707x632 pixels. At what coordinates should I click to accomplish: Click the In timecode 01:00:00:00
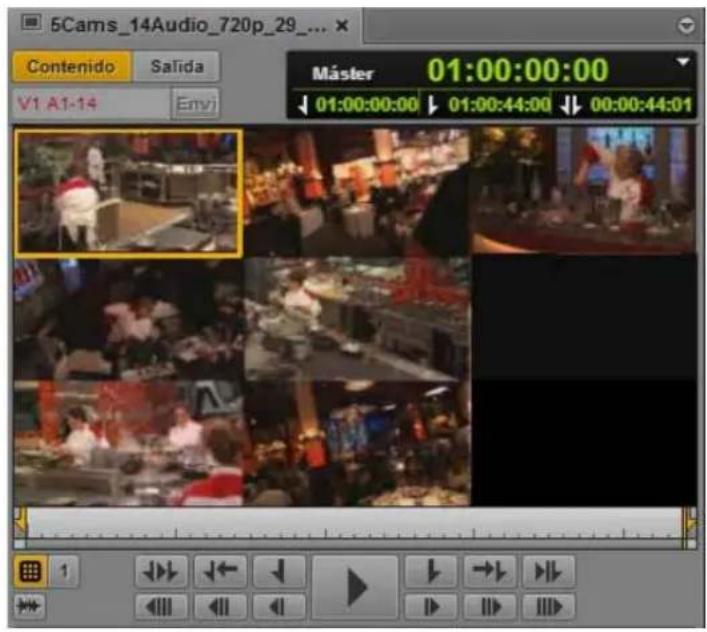(x=366, y=105)
